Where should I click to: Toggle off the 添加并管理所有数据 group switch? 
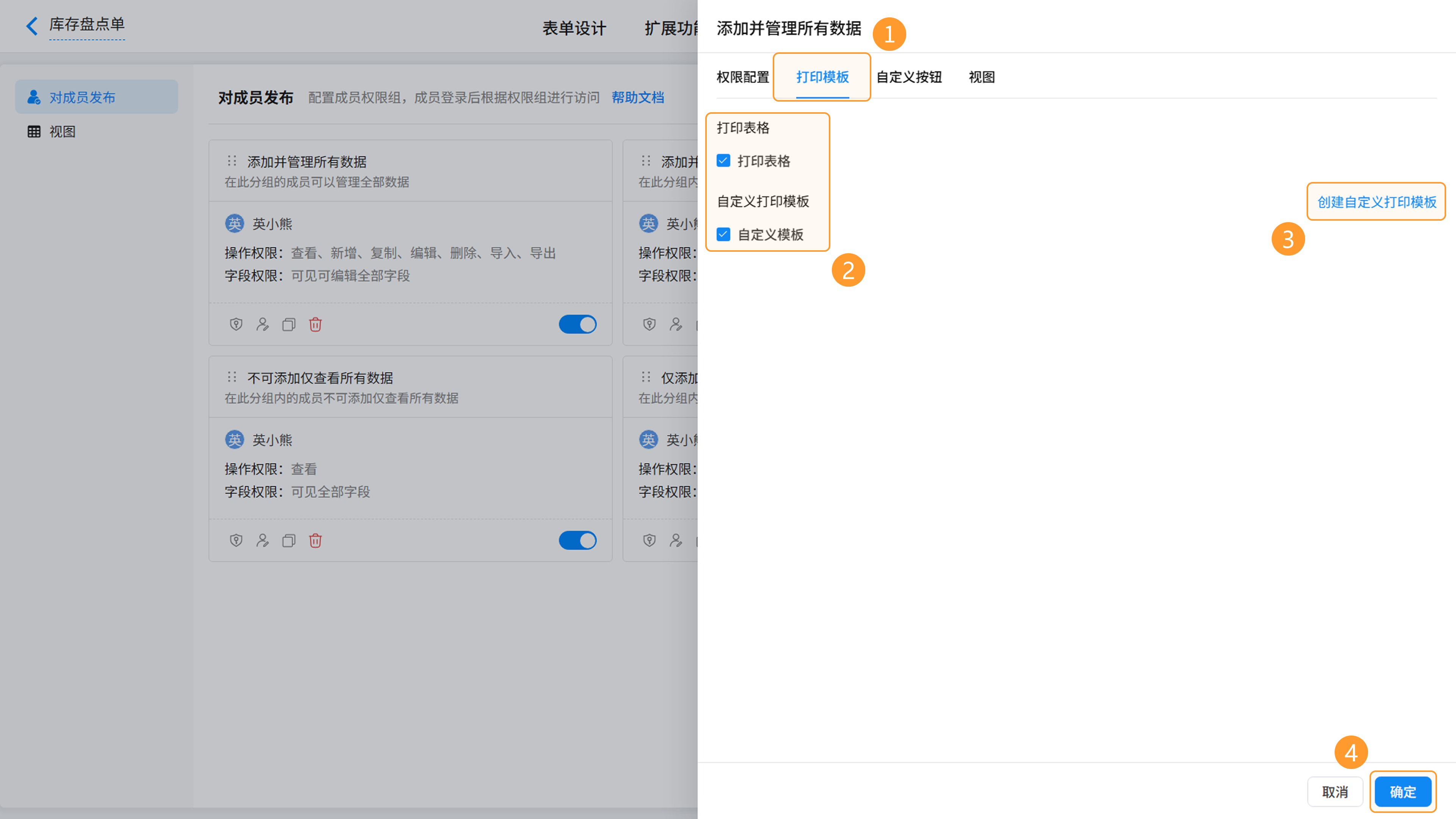[x=577, y=324]
